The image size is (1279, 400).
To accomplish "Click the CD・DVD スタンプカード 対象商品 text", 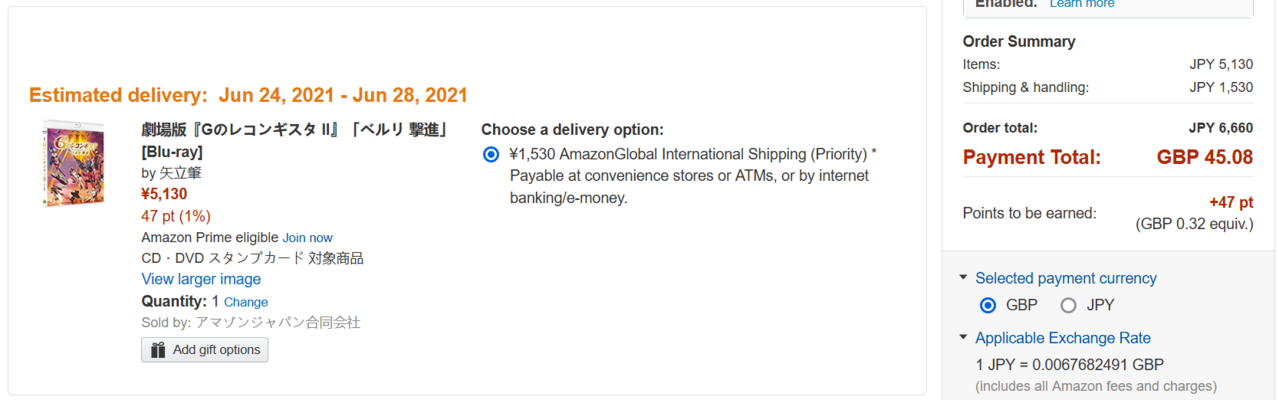I will point(252,258).
